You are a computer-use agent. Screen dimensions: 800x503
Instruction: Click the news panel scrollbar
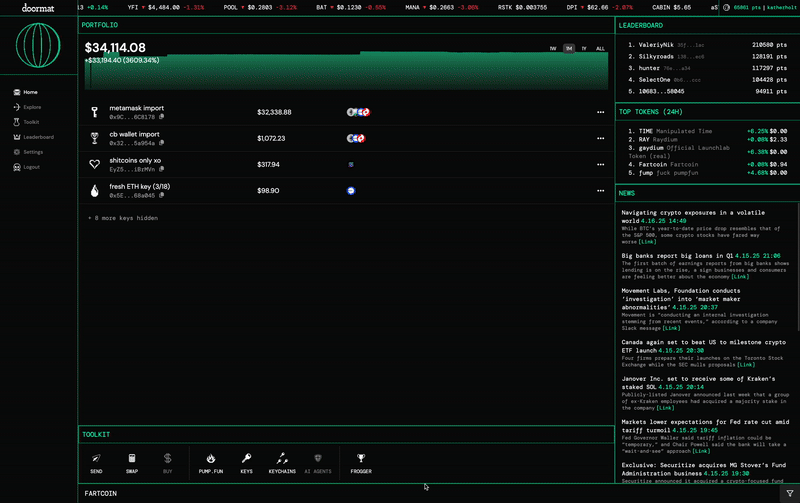coord(798,265)
